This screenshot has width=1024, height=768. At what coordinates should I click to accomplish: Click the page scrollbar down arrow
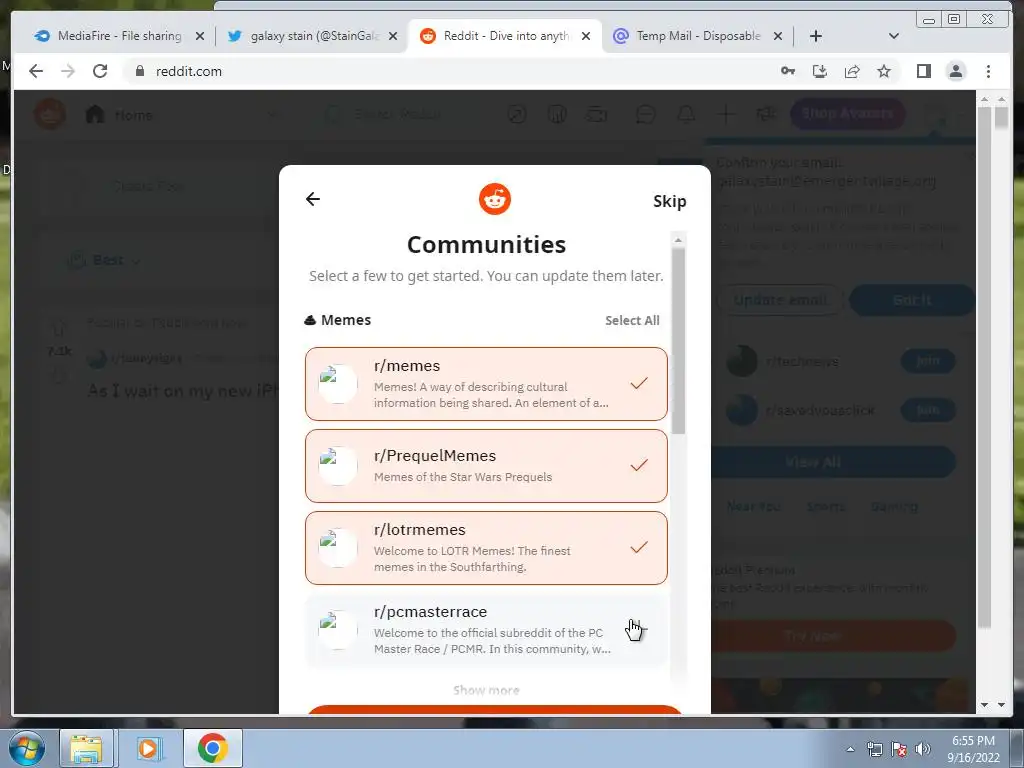click(984, 705)
